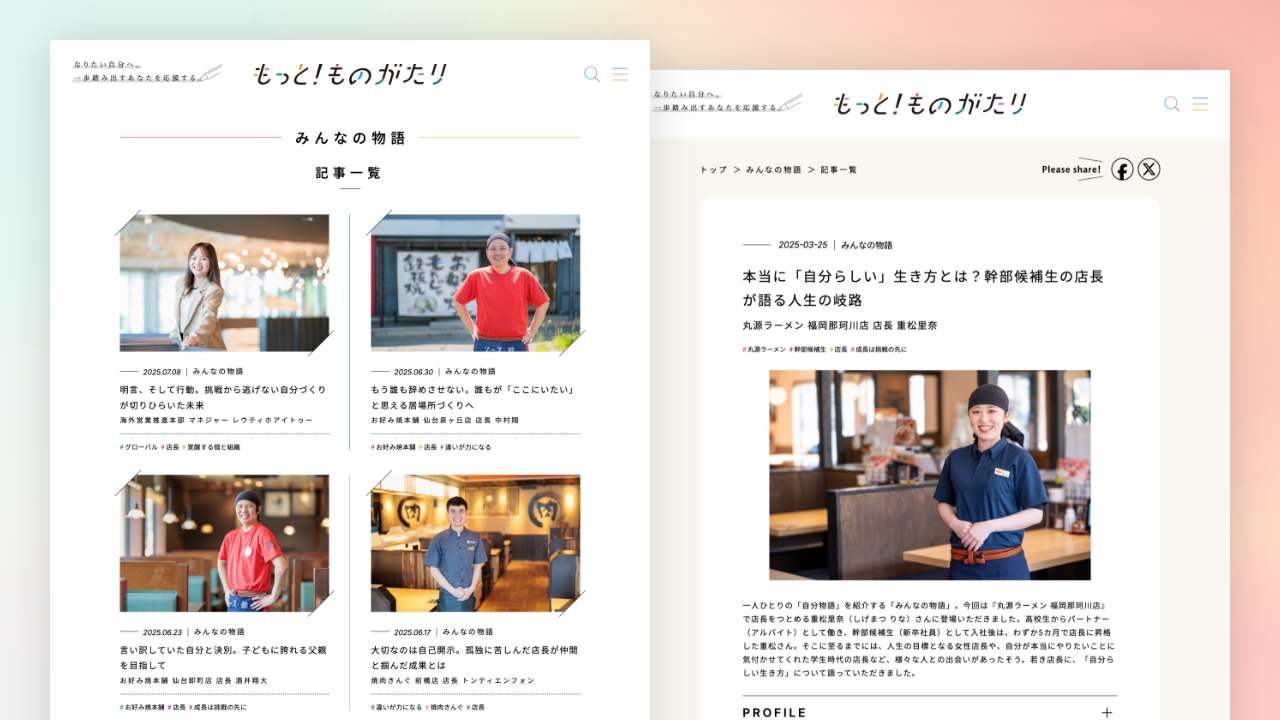1280x720 pixels.
Task: Click thumbnail of woman in beige jacket
Action: tap(224, 283)
